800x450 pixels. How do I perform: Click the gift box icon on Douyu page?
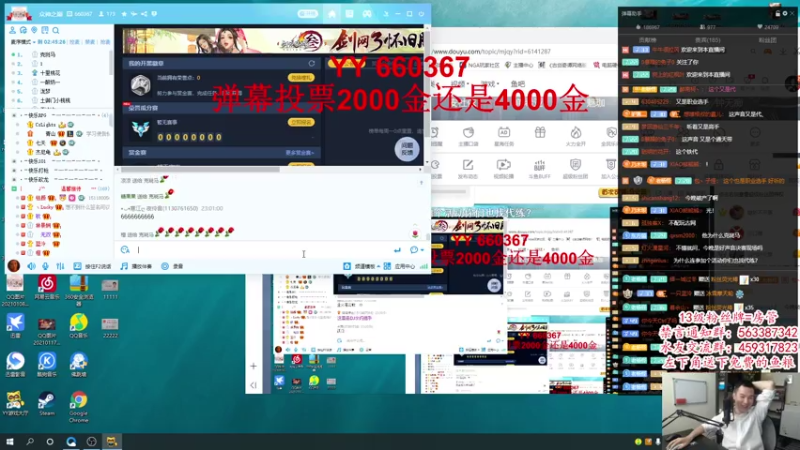coord(540,133)
